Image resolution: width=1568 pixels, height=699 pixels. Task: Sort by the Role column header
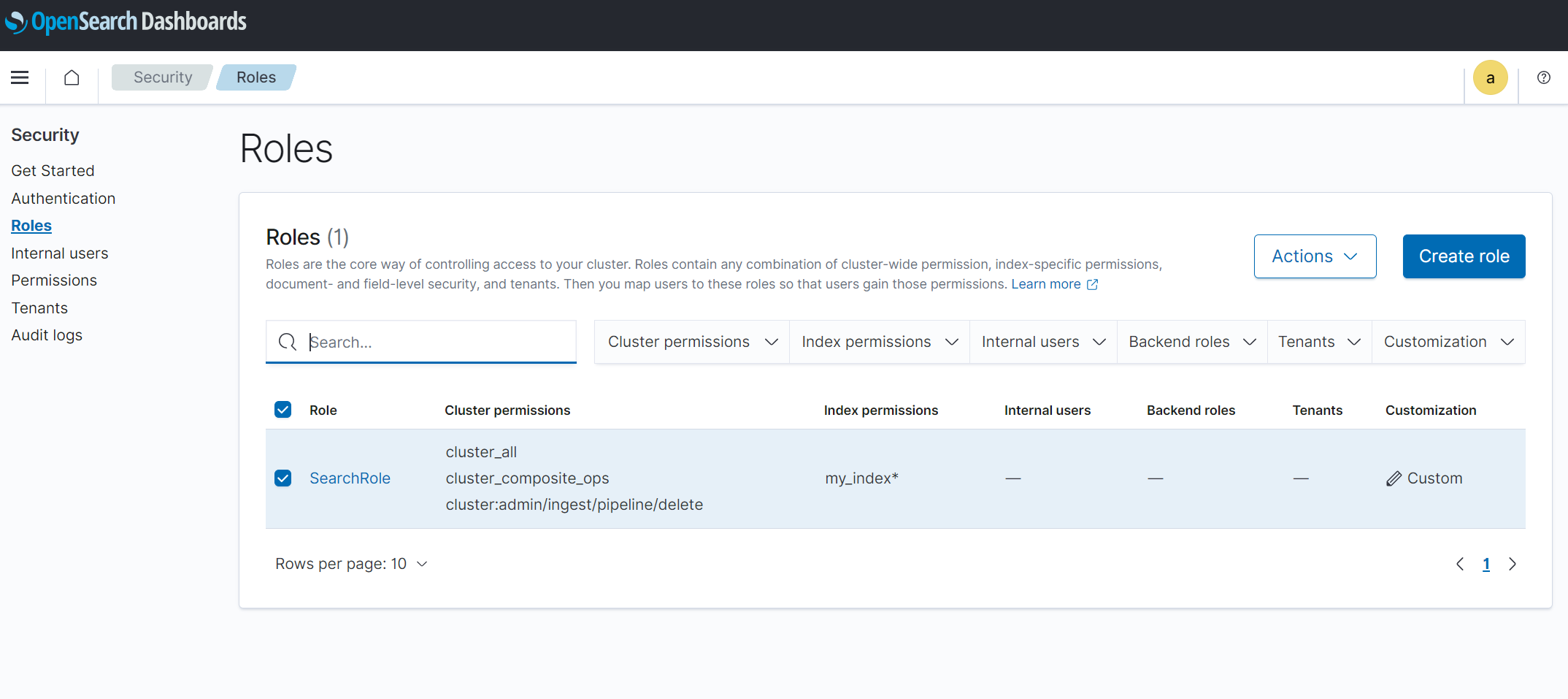pos(323,410)
